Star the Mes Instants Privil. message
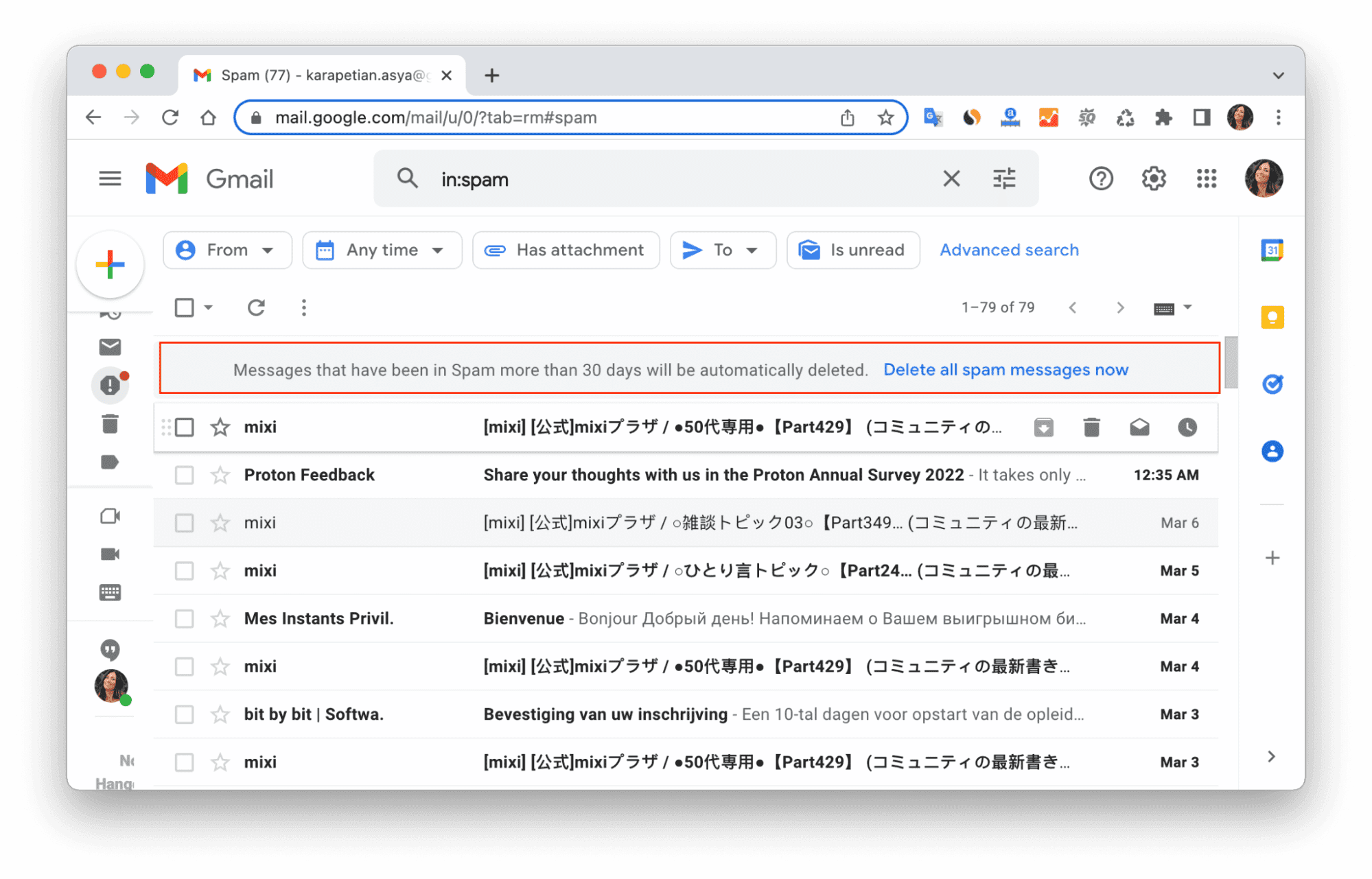The height and width of the screenshot is (879, 1372). [220, 618]
